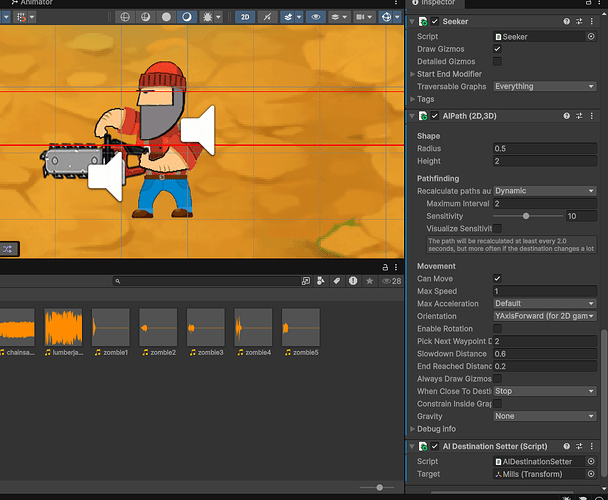Open the Seeker component help icon
This screenshot has width=608, height=500.
566,21
